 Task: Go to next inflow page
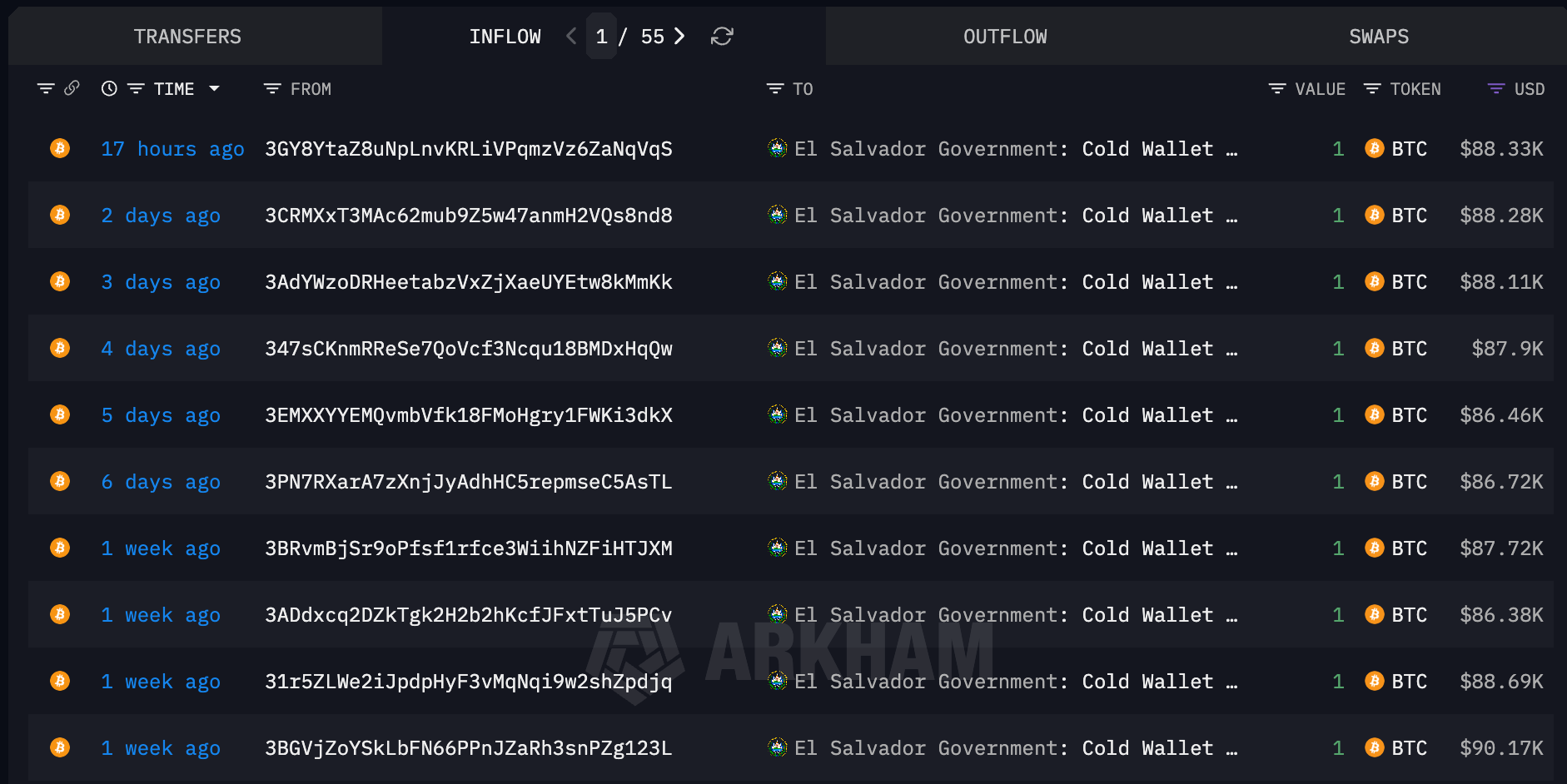pos(679,36)
